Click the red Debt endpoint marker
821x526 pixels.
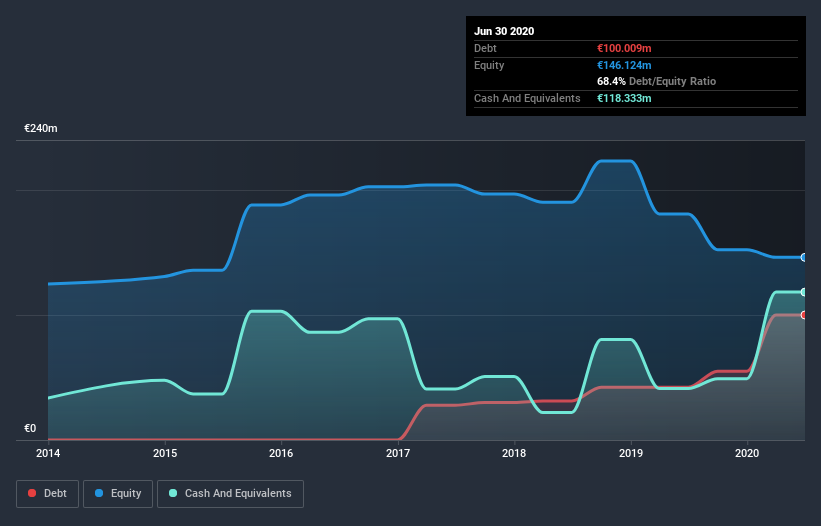pyautogui.click(x=804, y=315)
